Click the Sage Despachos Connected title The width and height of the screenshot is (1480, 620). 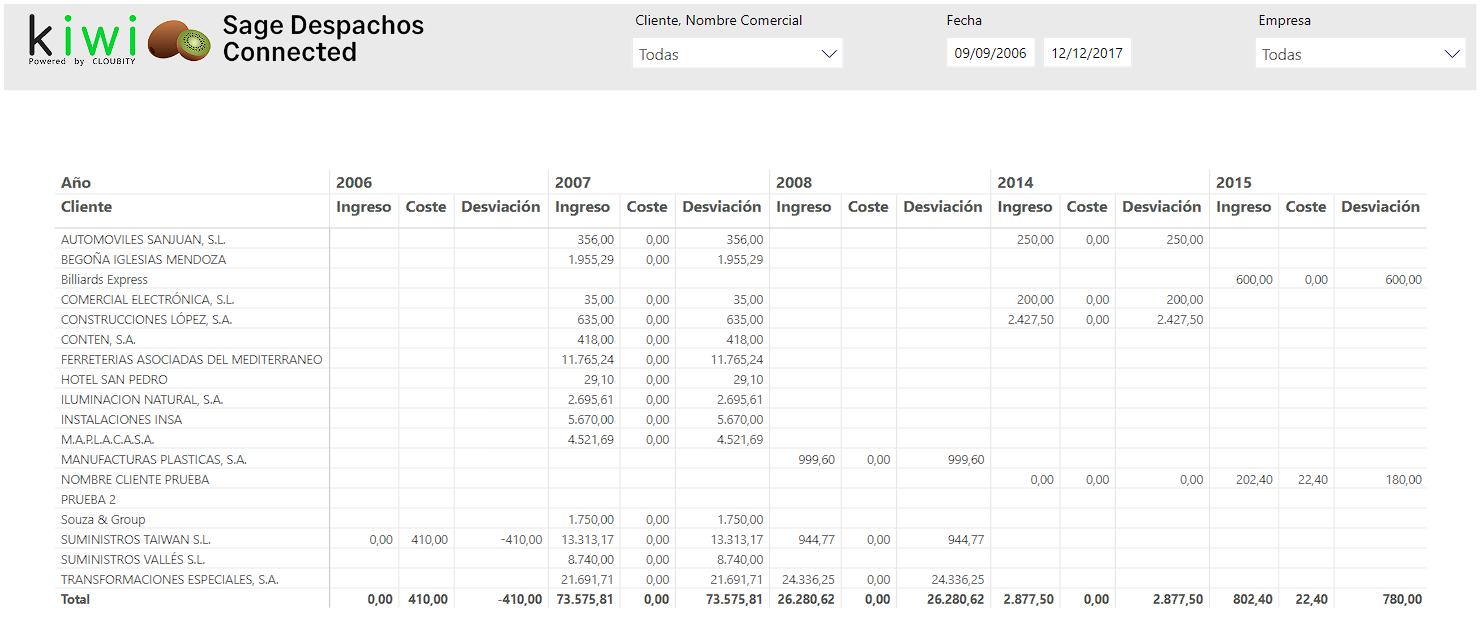[323, 39]
